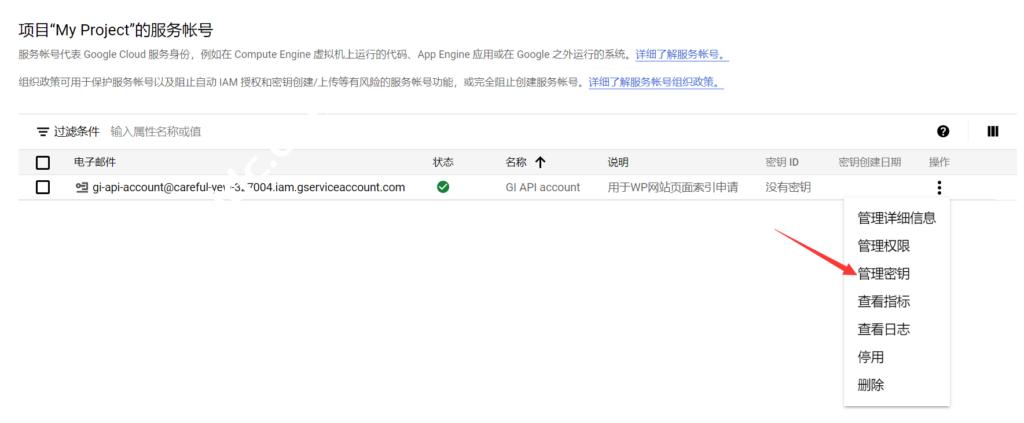Viewport: 1024px width, 423px height.
Task: Click the service account icon before the email
Action: (x=82, y=188)
